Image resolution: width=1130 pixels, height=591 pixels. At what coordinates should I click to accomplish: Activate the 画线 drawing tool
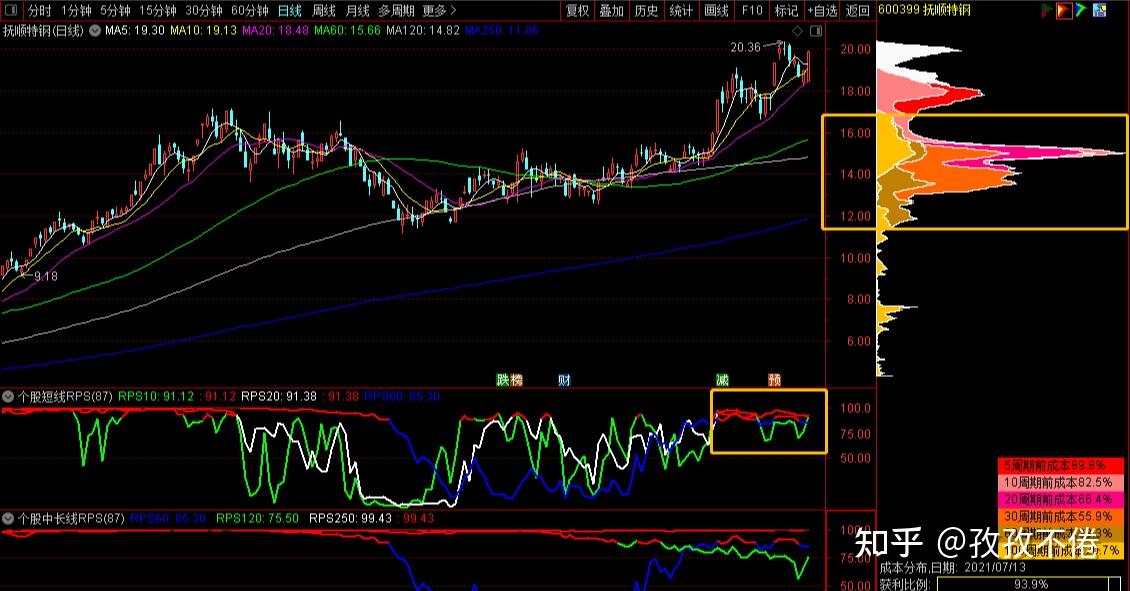tap(716, 11)
